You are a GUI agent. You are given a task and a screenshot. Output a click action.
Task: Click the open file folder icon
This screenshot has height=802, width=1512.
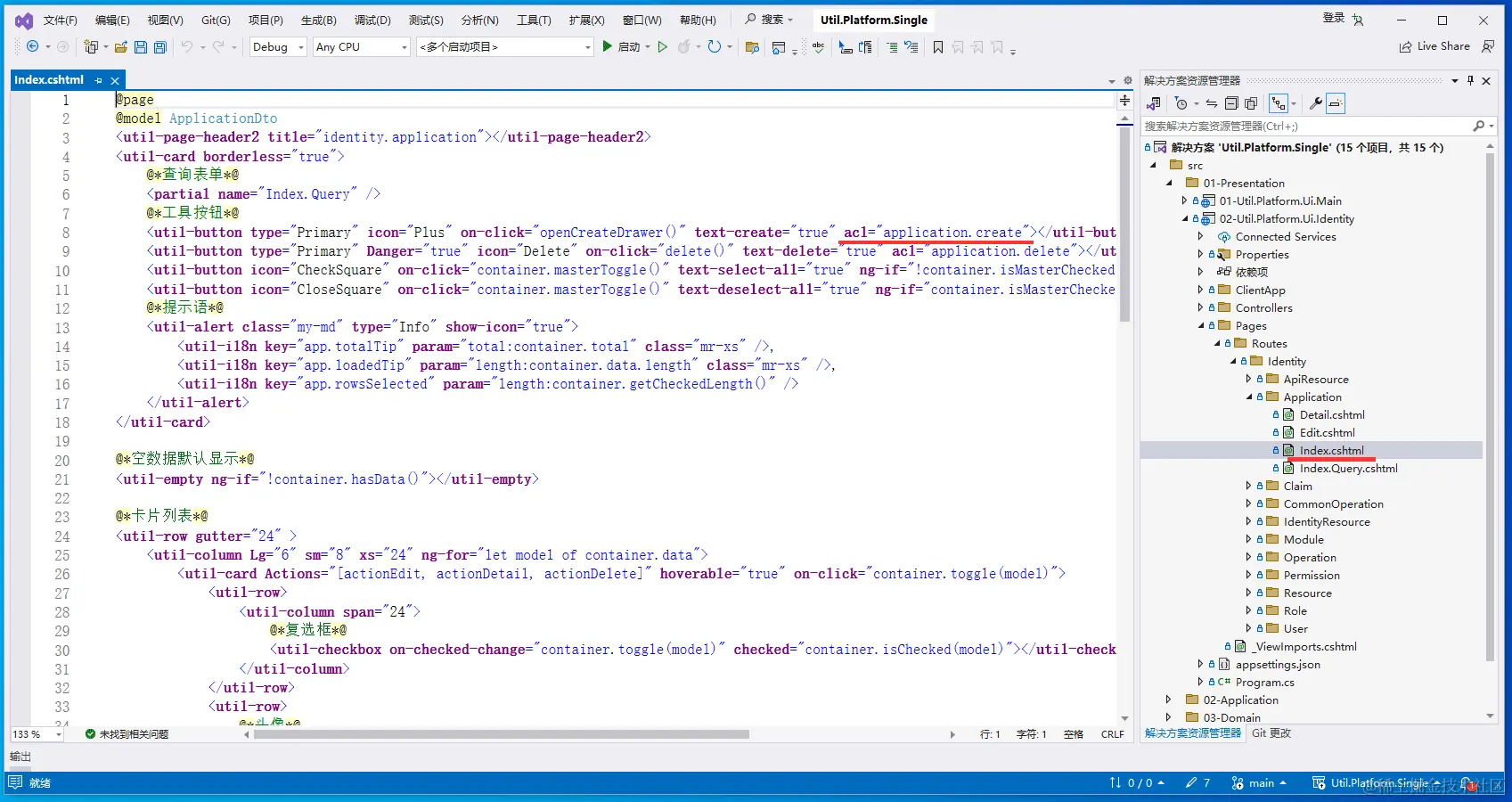121,46
